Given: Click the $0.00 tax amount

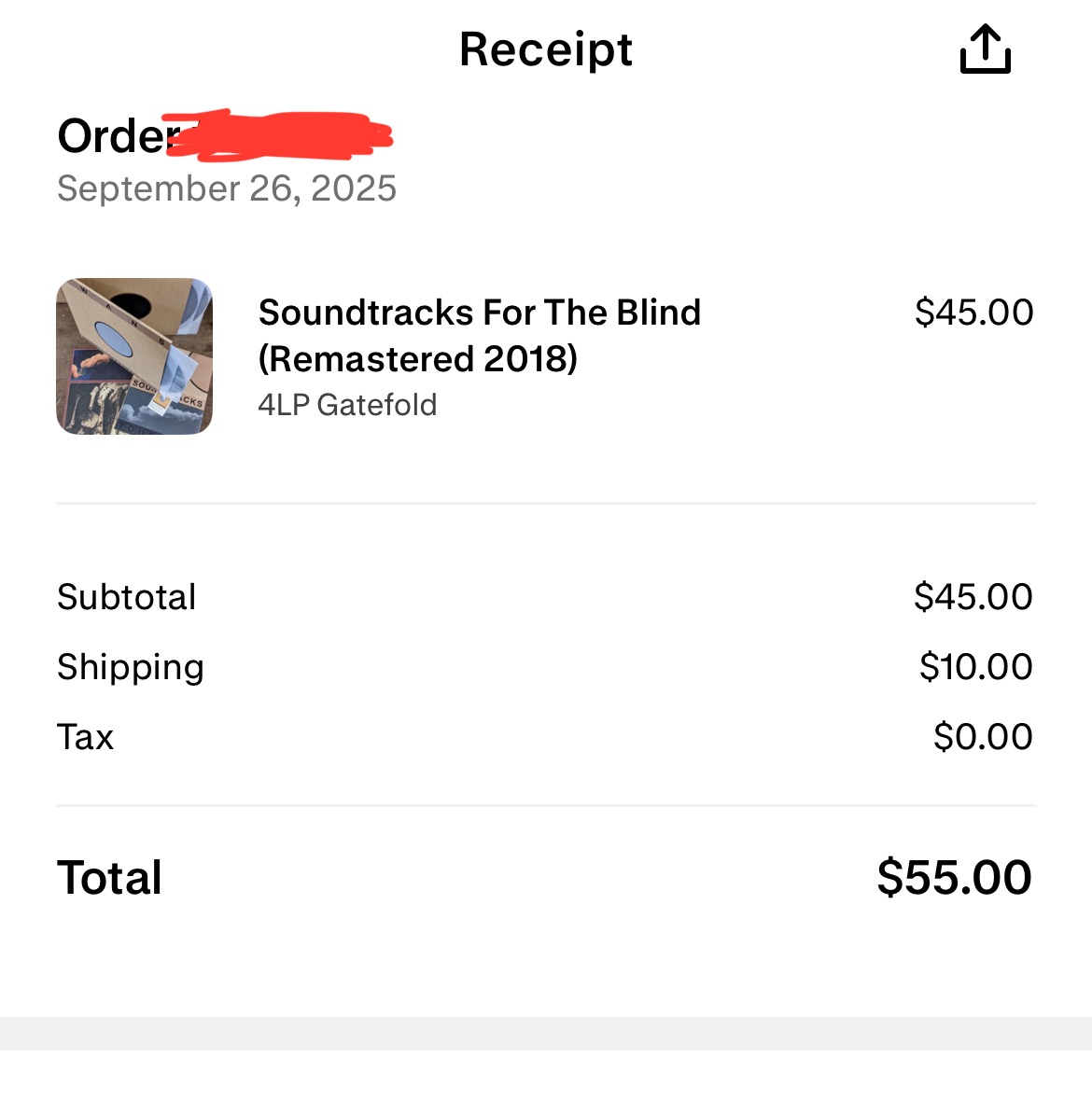Looking at the screenshot, I should pos(982,737).
